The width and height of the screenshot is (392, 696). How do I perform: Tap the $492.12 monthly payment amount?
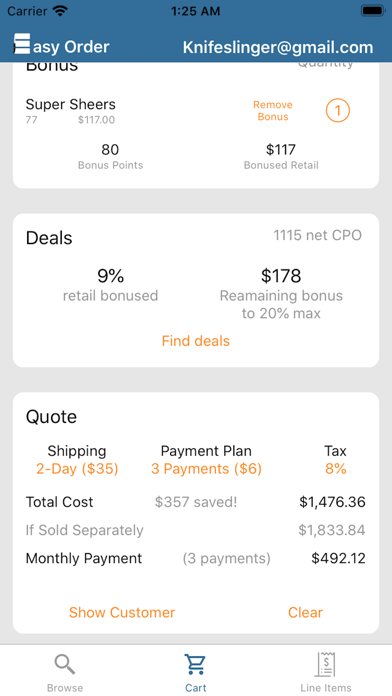point(338,558)
